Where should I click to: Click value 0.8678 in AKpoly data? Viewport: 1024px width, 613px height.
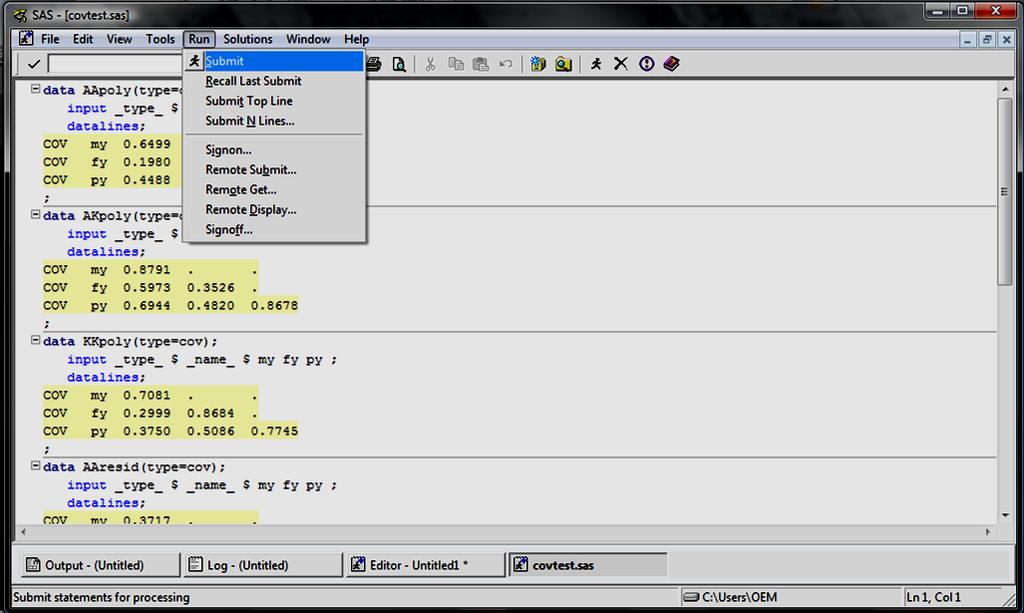click(274, 306)
